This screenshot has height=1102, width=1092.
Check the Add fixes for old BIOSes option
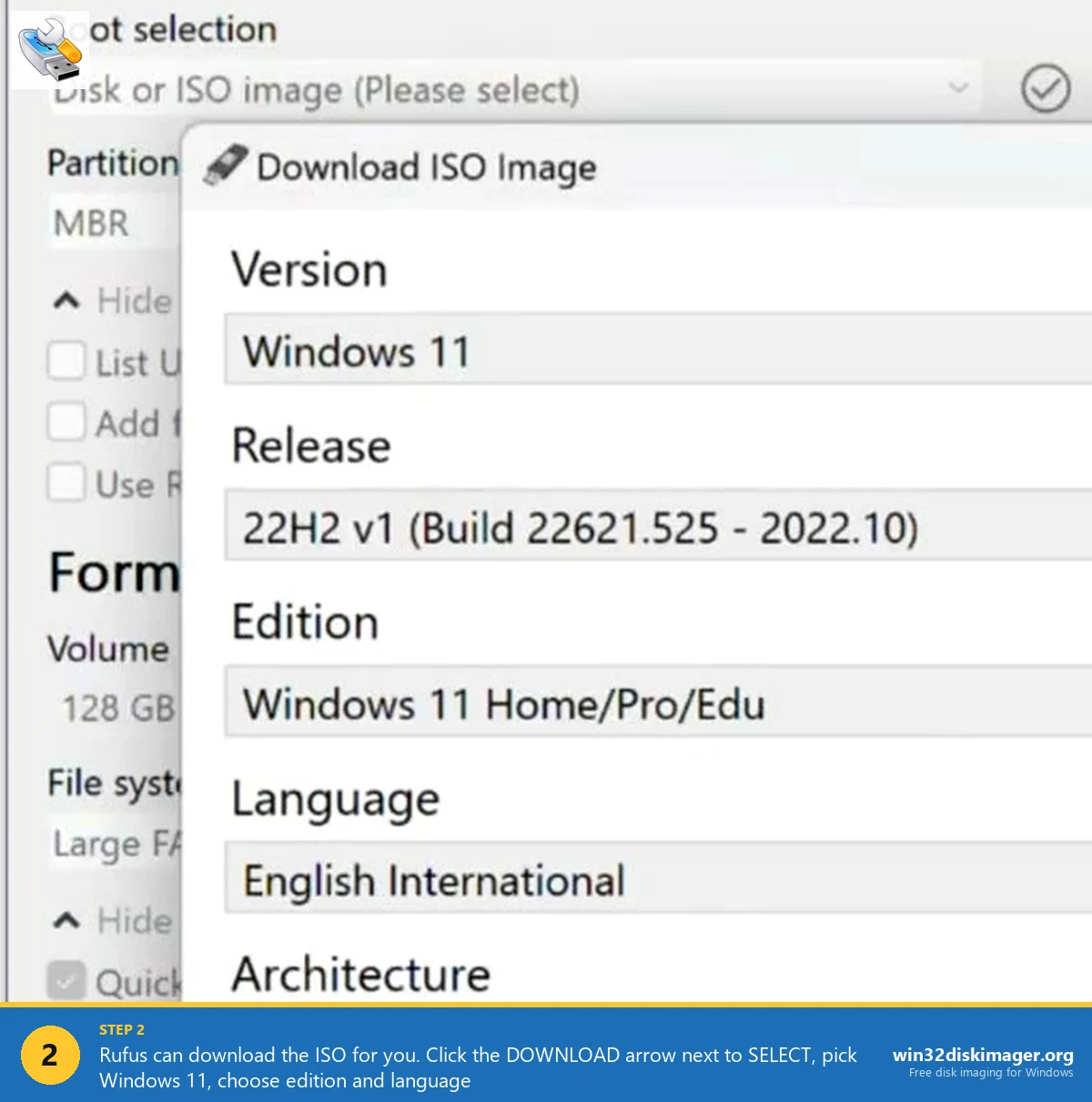coord(65,422)
